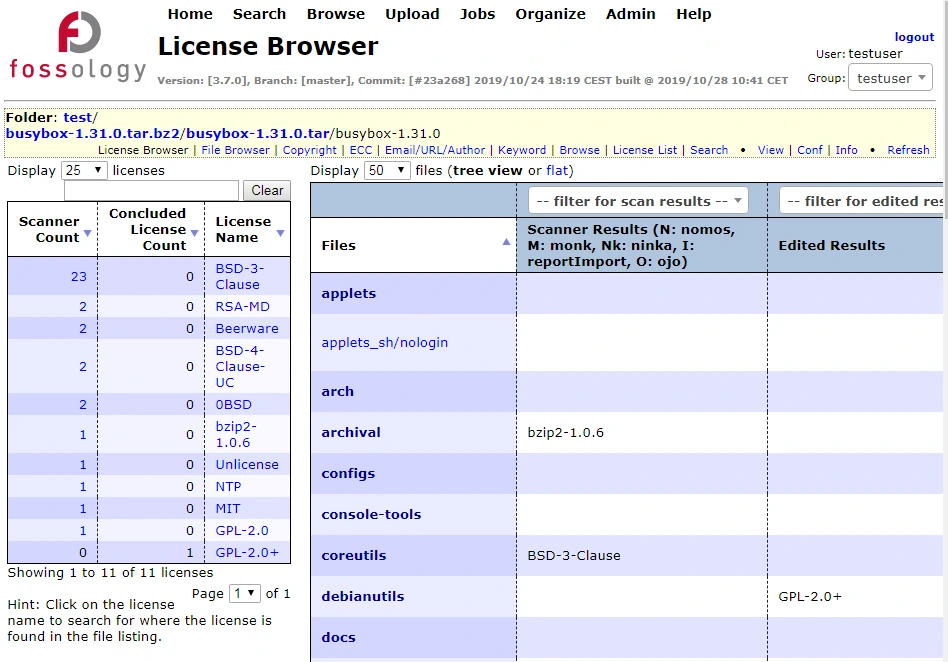Viewport: 948px width, 662px height.
Task: Open the coreutils folder
Action: 354,555
